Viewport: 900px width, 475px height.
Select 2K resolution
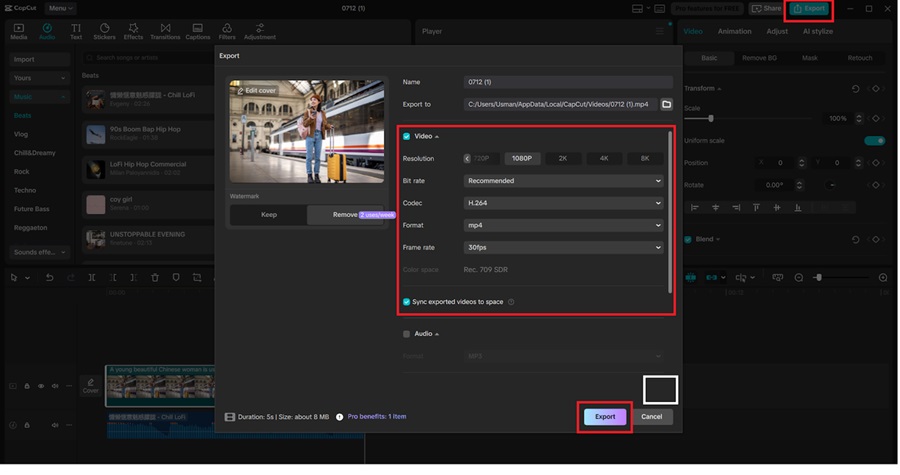pyautogui.click(x=563, y=158)
